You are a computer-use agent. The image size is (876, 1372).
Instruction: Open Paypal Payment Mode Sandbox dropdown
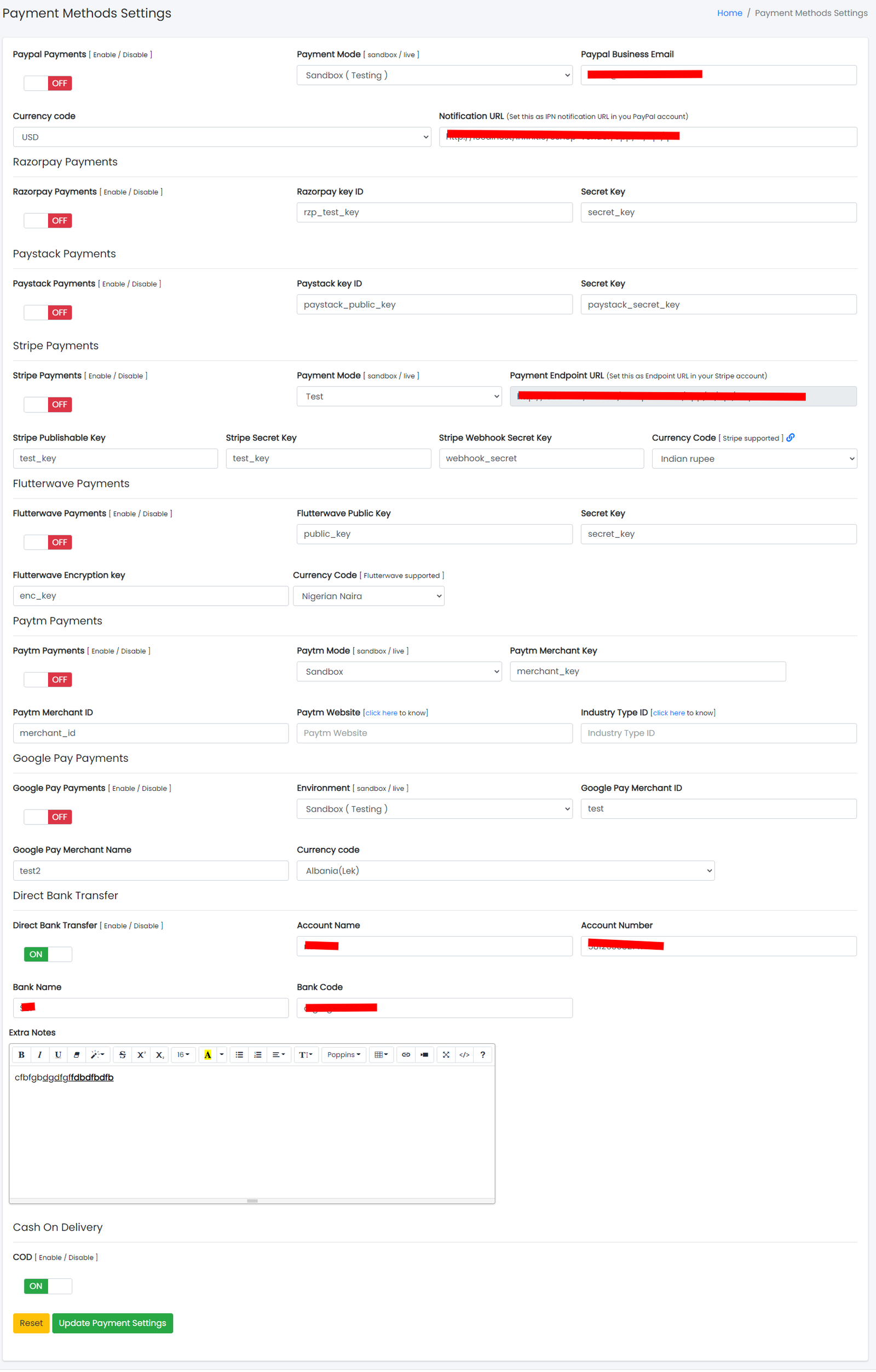click(x=435, y=75)
